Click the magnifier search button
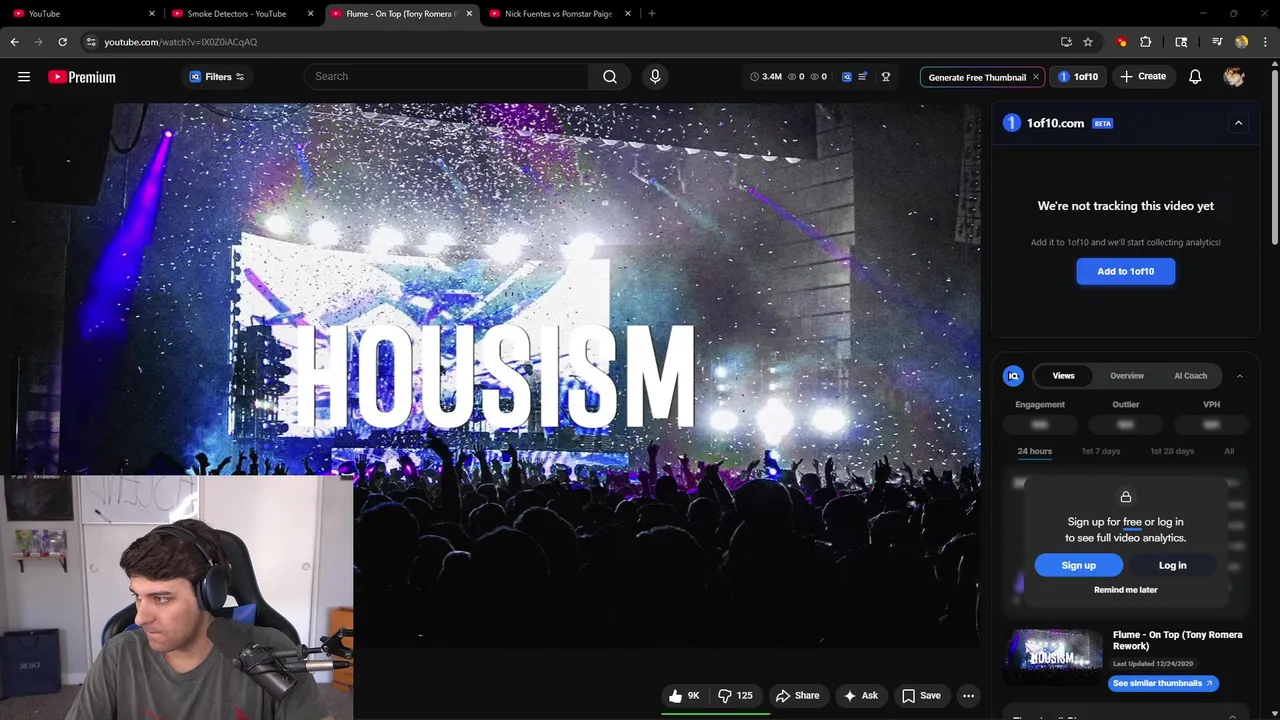1280x720 pixels. pos(610,77)
